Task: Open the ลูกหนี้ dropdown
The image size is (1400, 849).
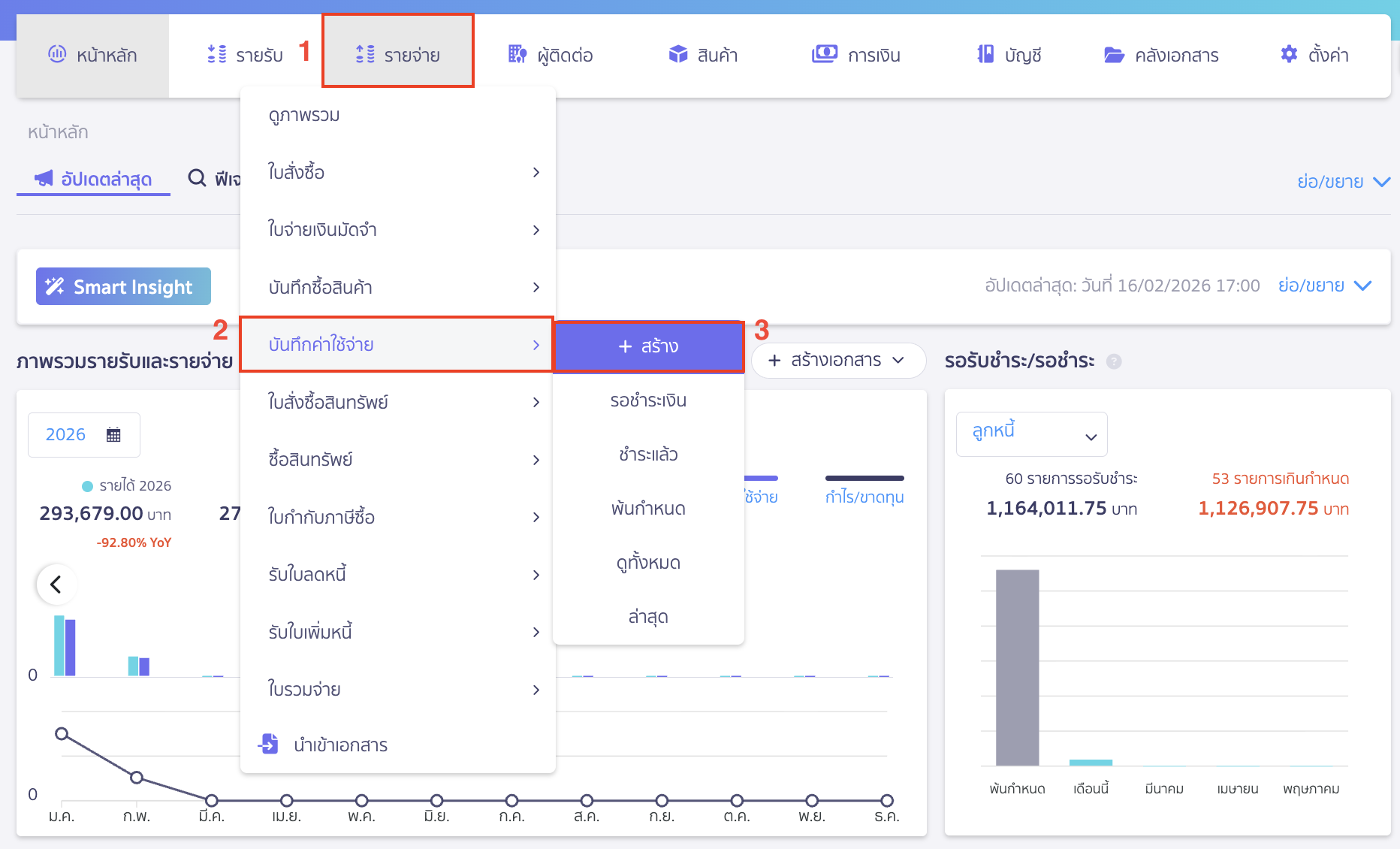Action: 1031,434
